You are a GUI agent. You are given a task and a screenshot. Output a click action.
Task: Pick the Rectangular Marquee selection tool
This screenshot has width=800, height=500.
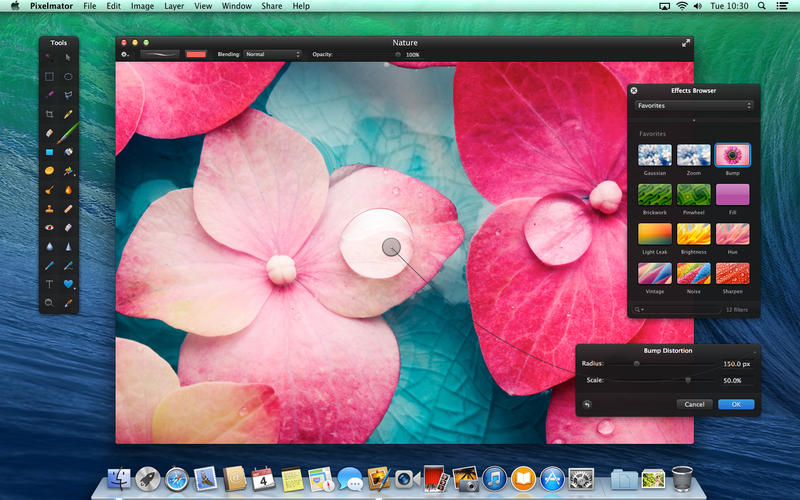pos(49,76)
